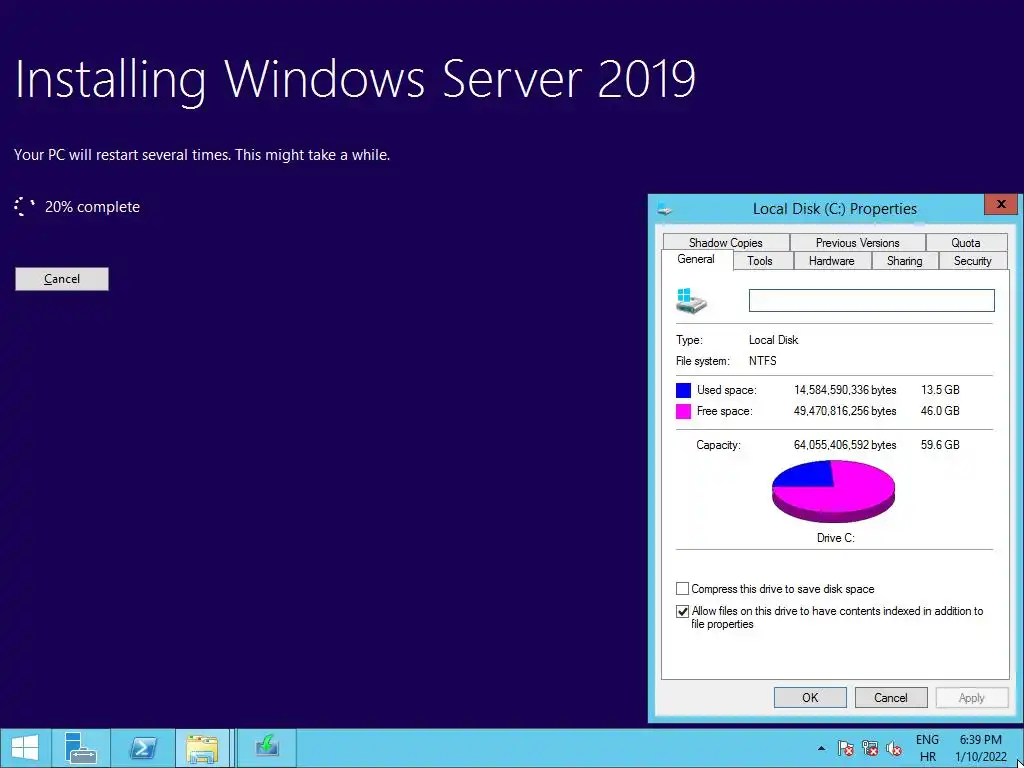
Task: Open the Quota tab
Action: [966, 242]
